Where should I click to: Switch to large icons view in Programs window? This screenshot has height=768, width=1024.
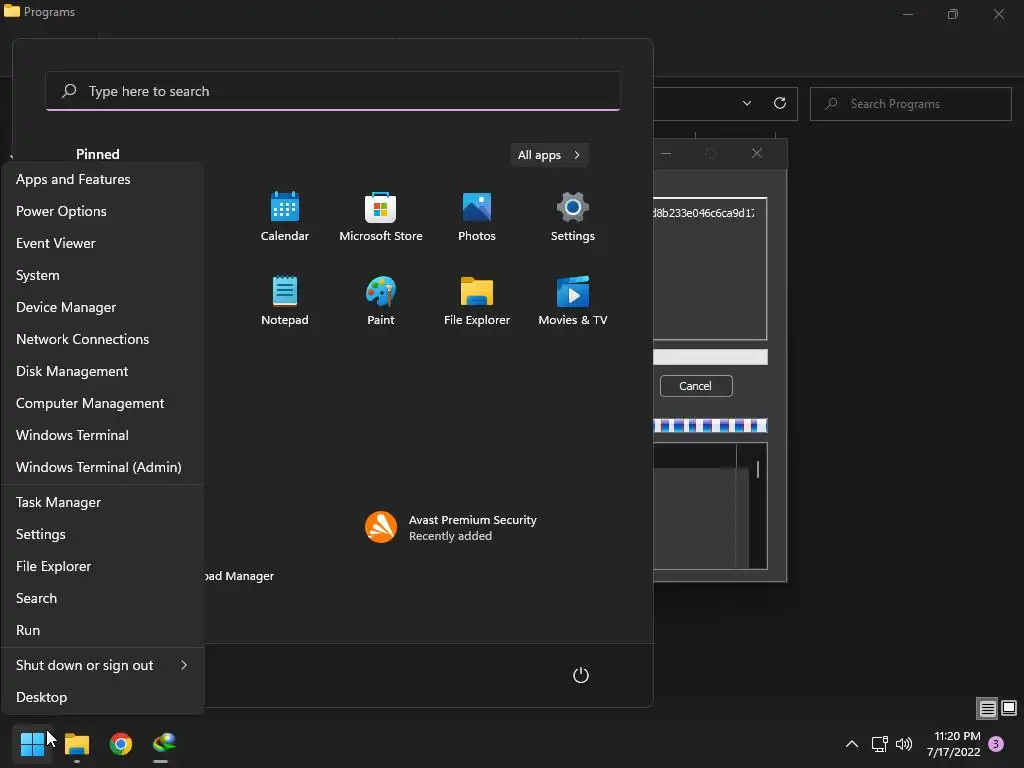click(1009, 708)
